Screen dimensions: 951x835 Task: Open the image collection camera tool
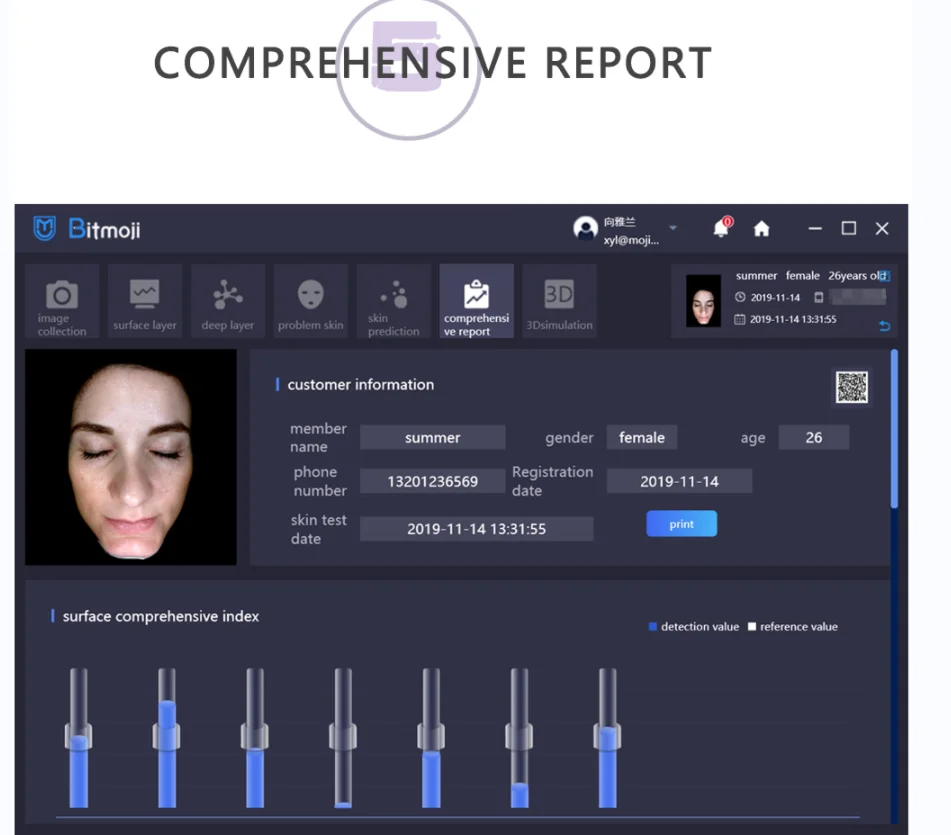point(62,302)
